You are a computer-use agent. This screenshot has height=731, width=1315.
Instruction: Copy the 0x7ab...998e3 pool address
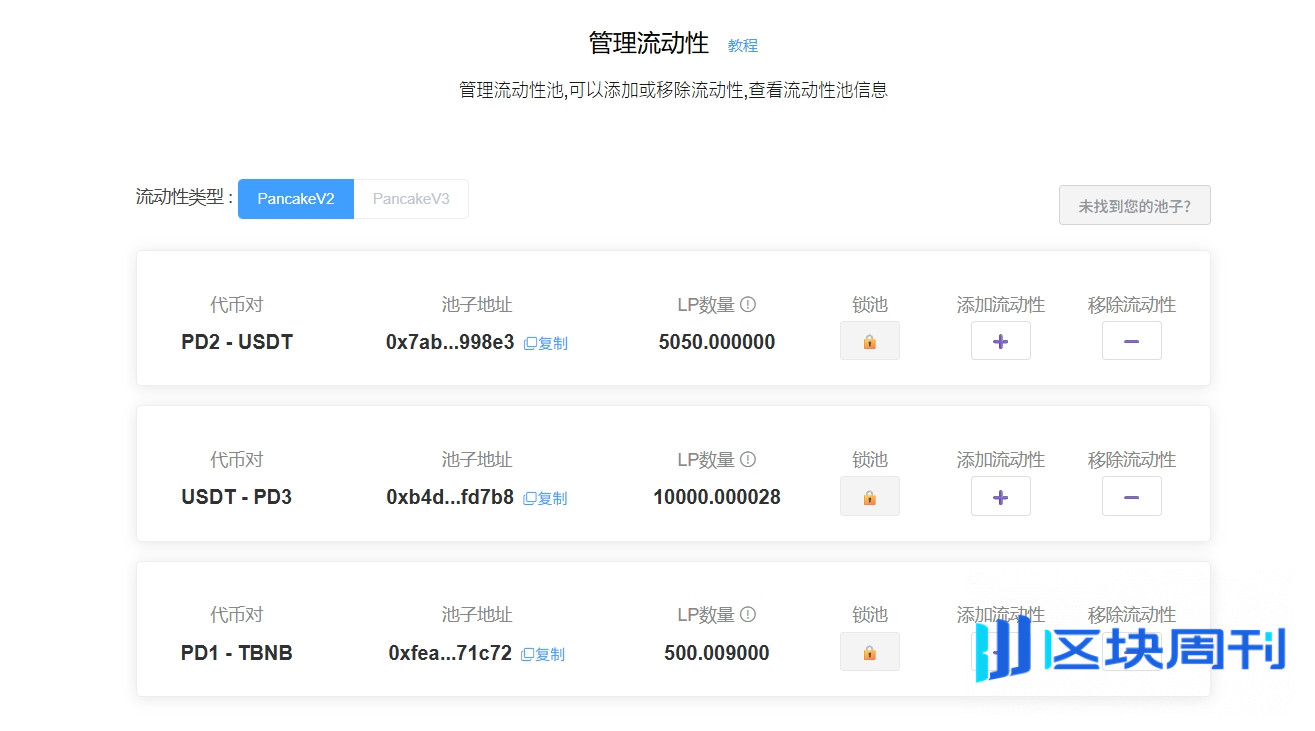tap(545, 343)
